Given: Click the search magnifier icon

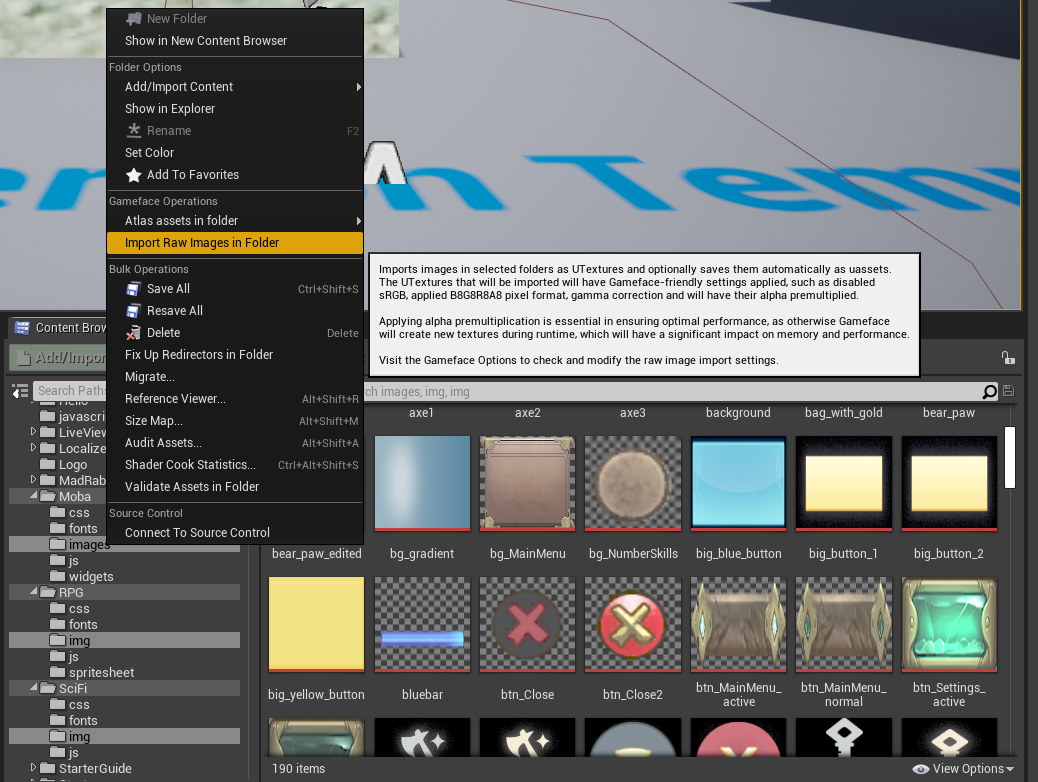Looking at the screenshot, I should click(x=989, y=392).
